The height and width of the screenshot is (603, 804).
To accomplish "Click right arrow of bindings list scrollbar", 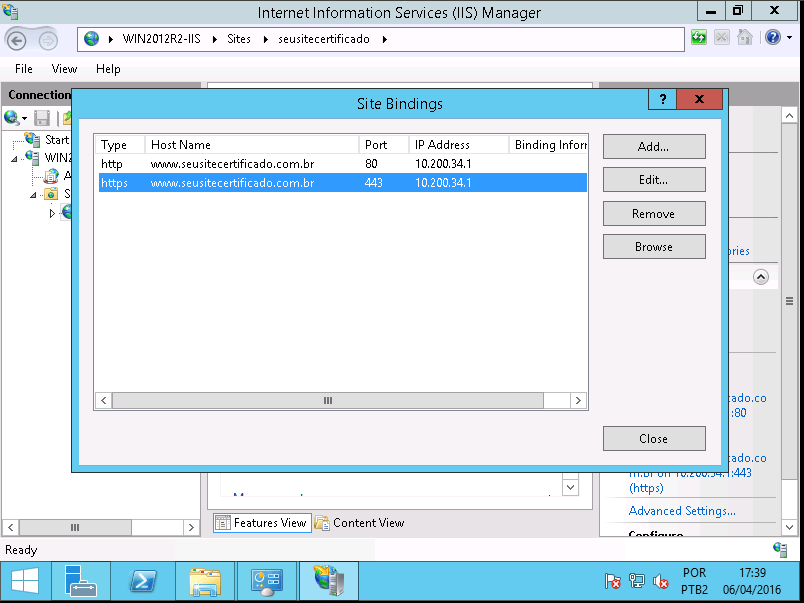I will 578,400.
